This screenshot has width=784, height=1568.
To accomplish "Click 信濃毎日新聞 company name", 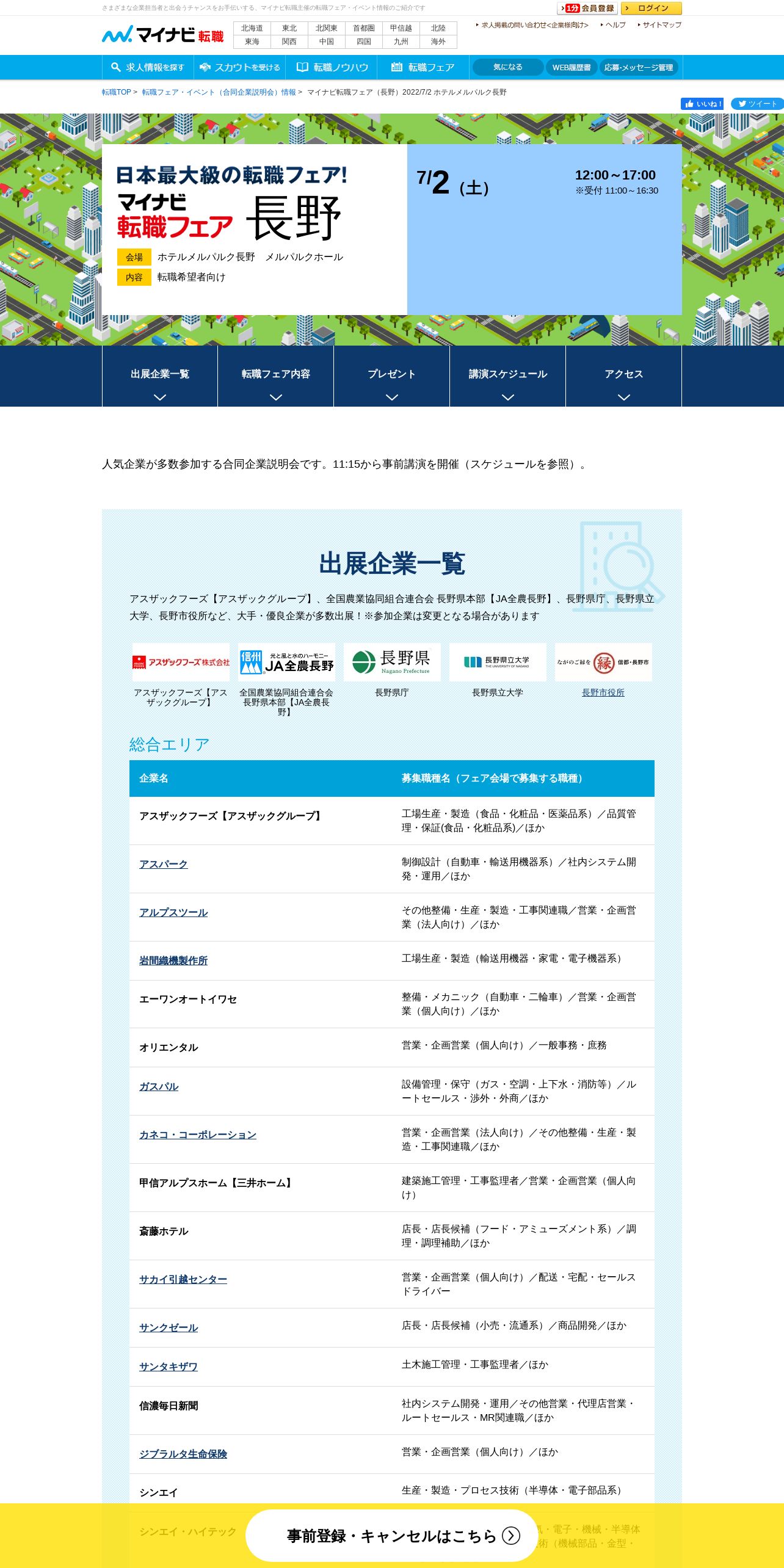I will (x=169, y=1406).
